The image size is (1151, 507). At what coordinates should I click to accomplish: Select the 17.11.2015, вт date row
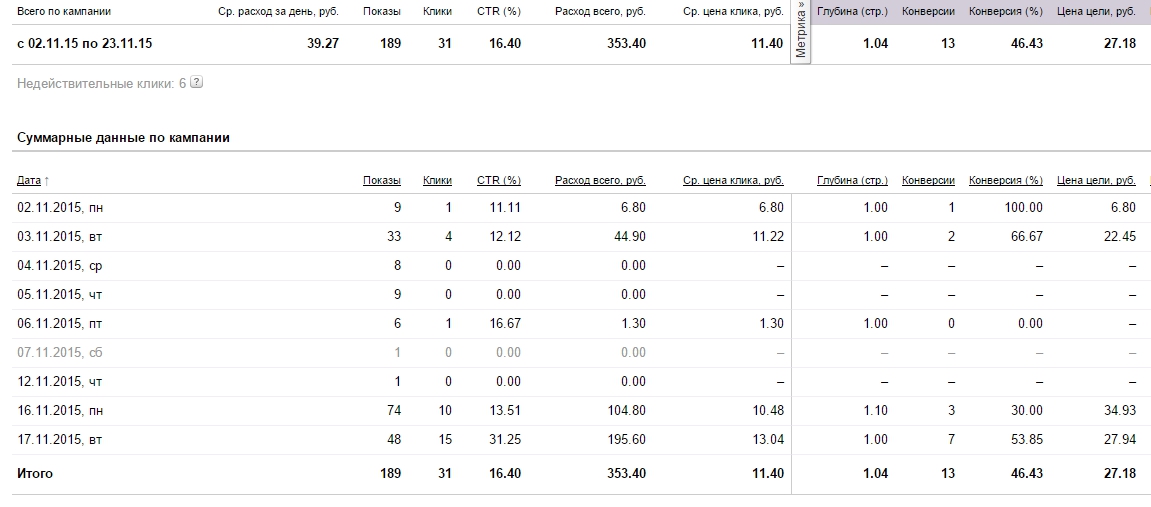click(60, 440)
